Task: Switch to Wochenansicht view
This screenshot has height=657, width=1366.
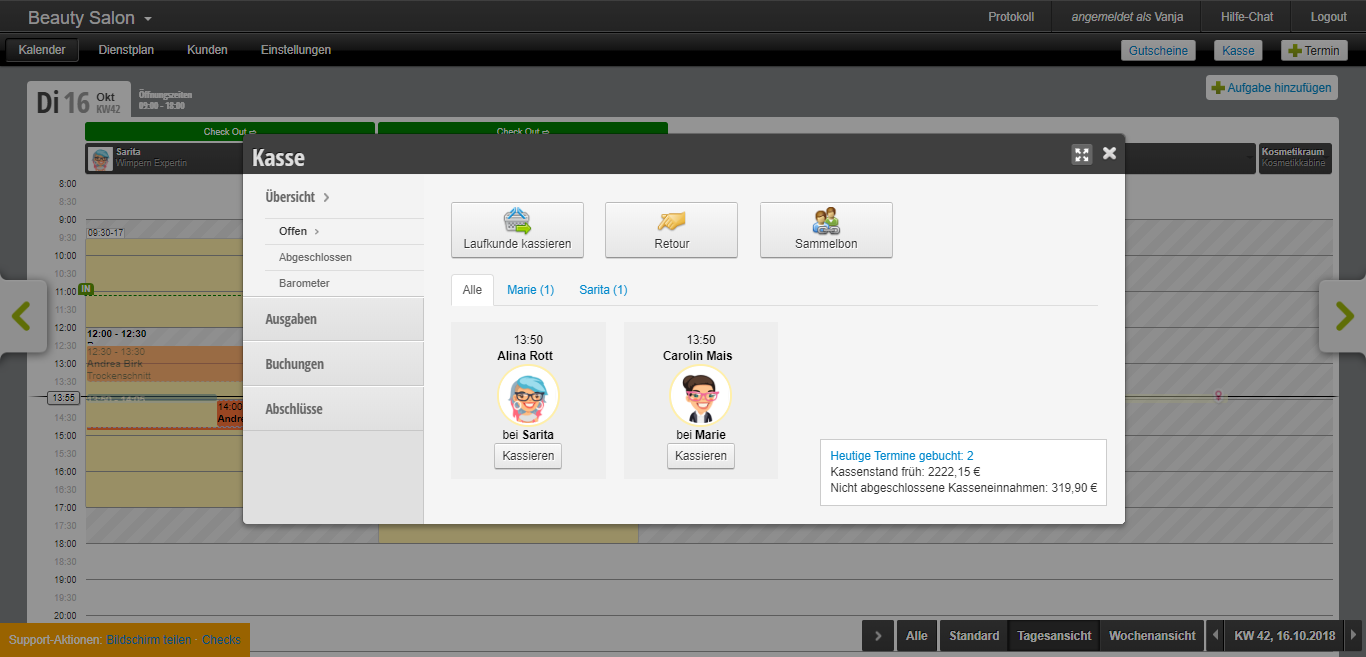Action: pos(1152,636)
